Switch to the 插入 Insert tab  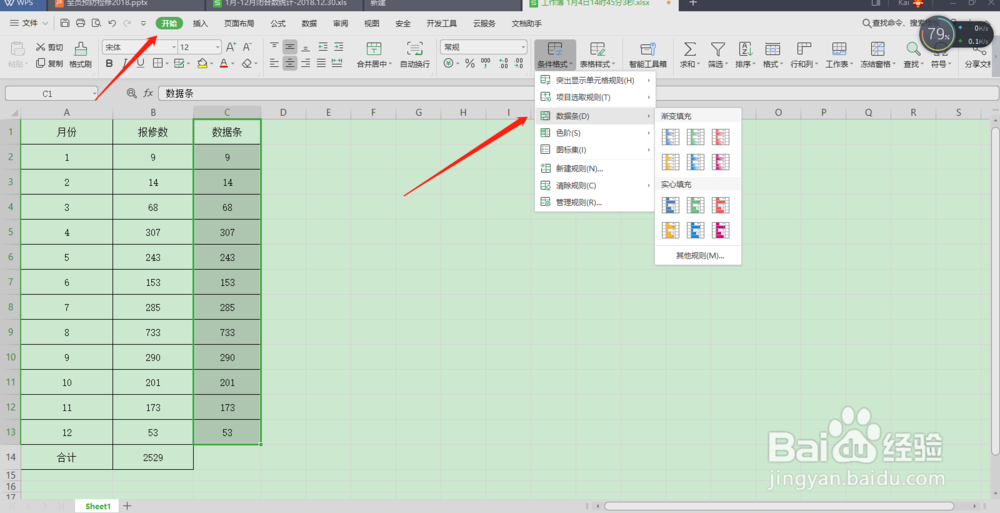pyautogui.click(x=200, y=24)
